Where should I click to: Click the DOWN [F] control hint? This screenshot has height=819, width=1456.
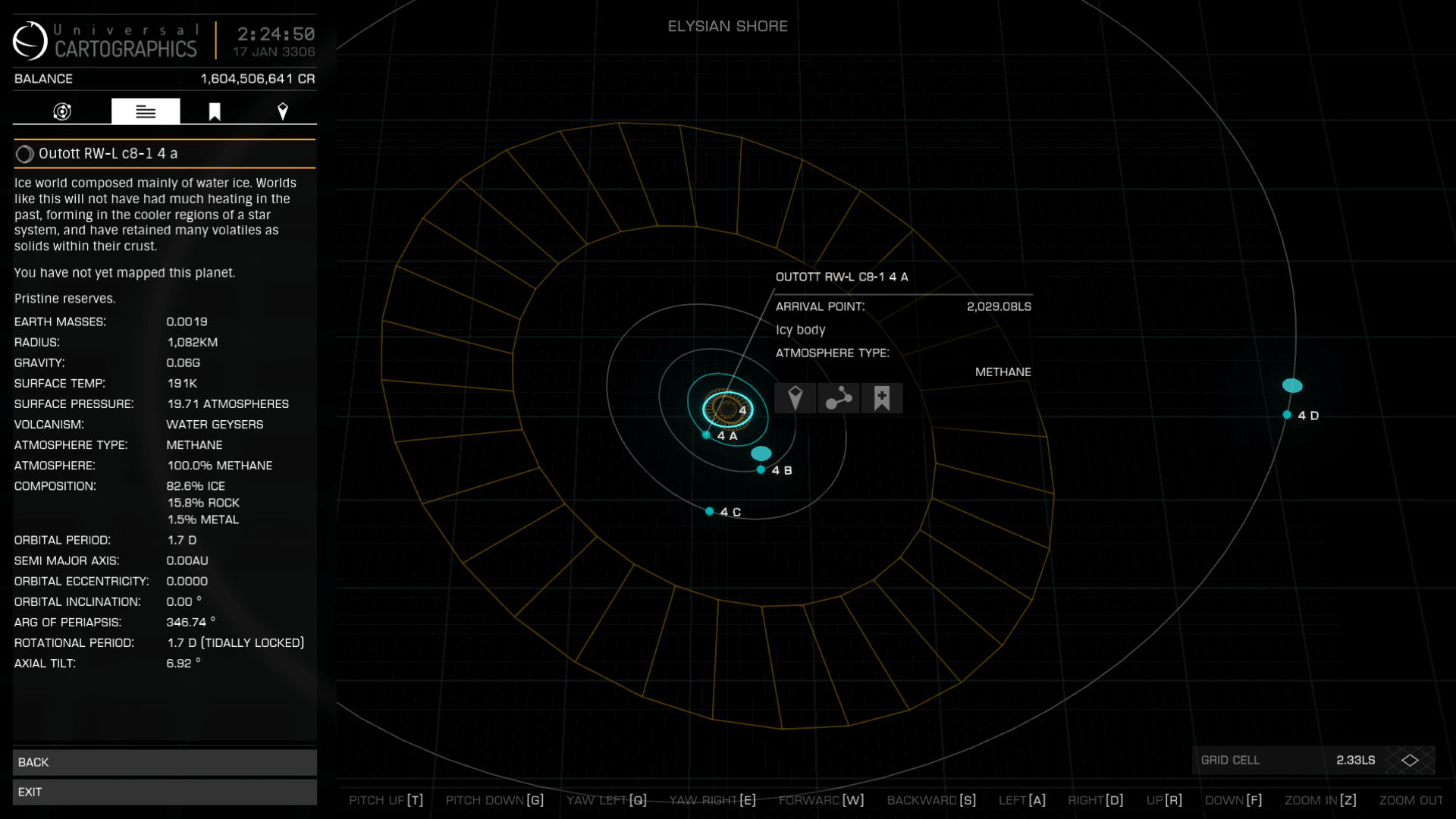(x=1234, y=800)
